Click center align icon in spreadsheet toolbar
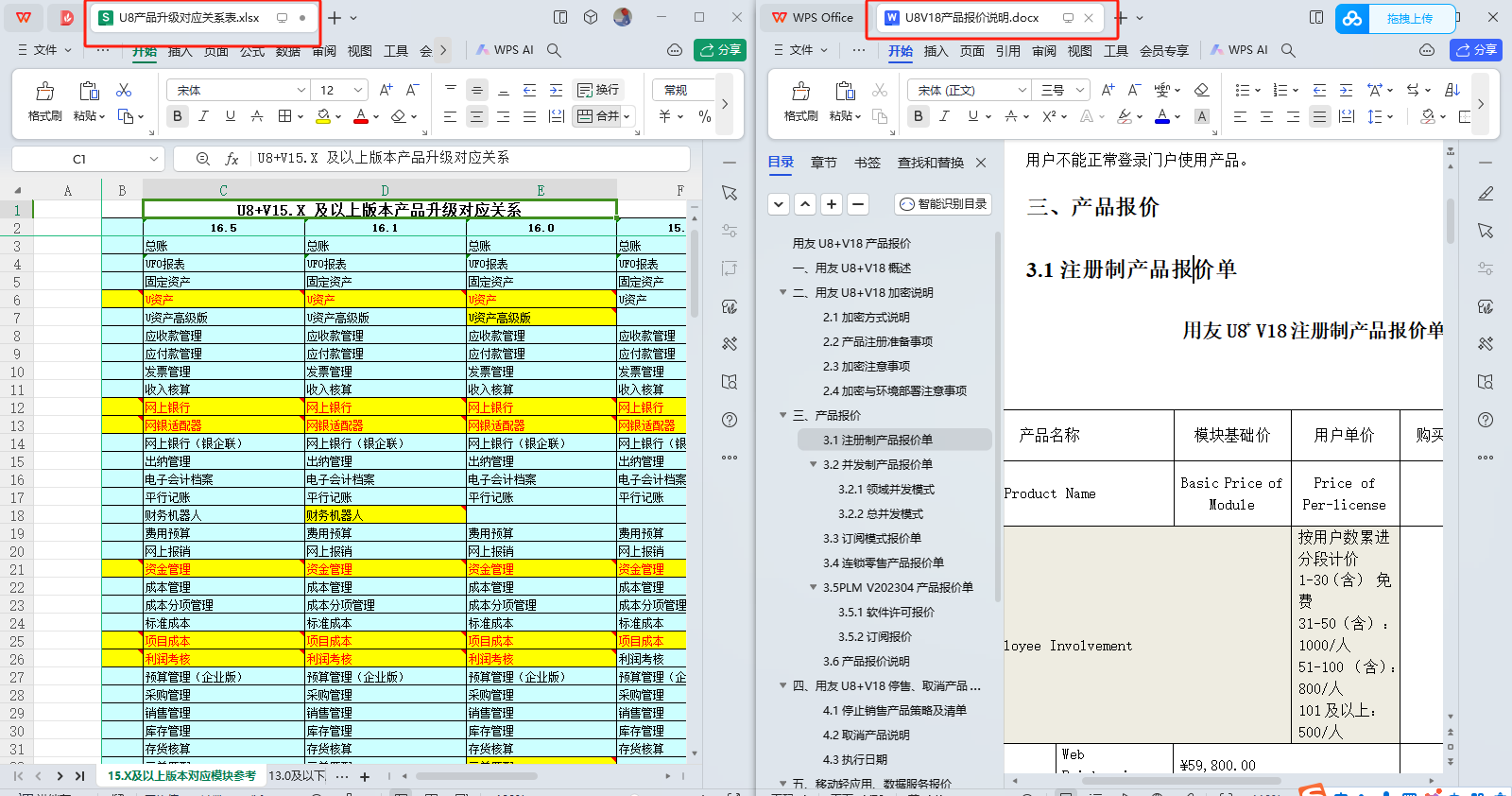This screenshot has height=796, width=1512. point(476,116)
